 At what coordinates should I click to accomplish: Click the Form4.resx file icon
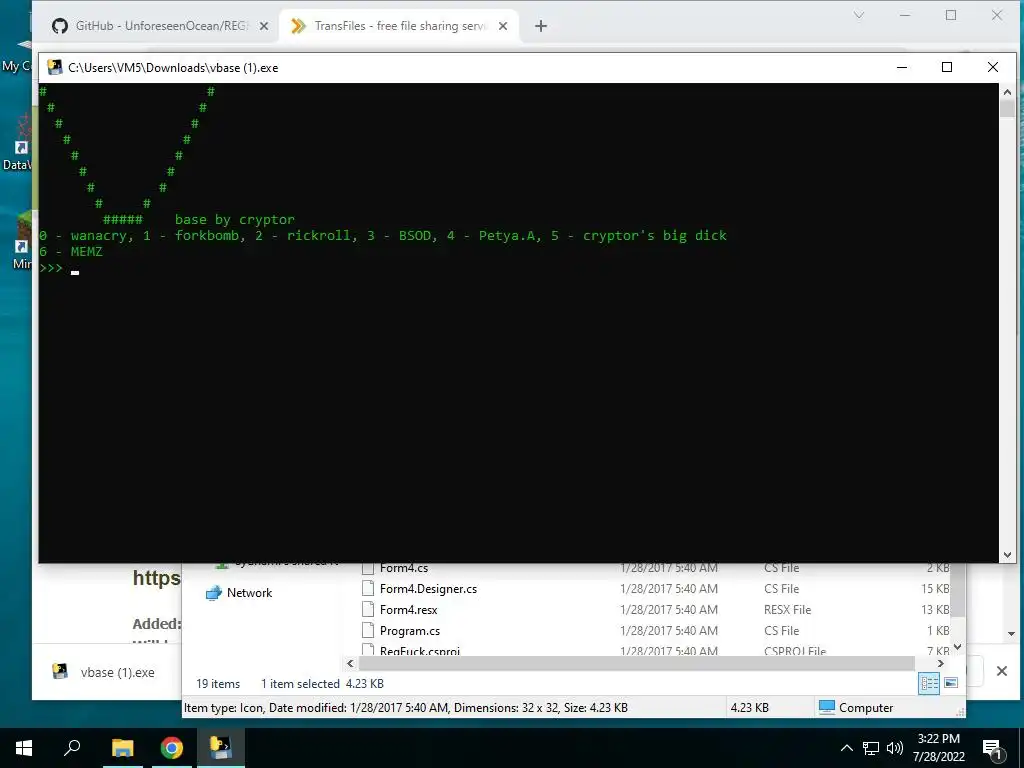pos(368,610)
